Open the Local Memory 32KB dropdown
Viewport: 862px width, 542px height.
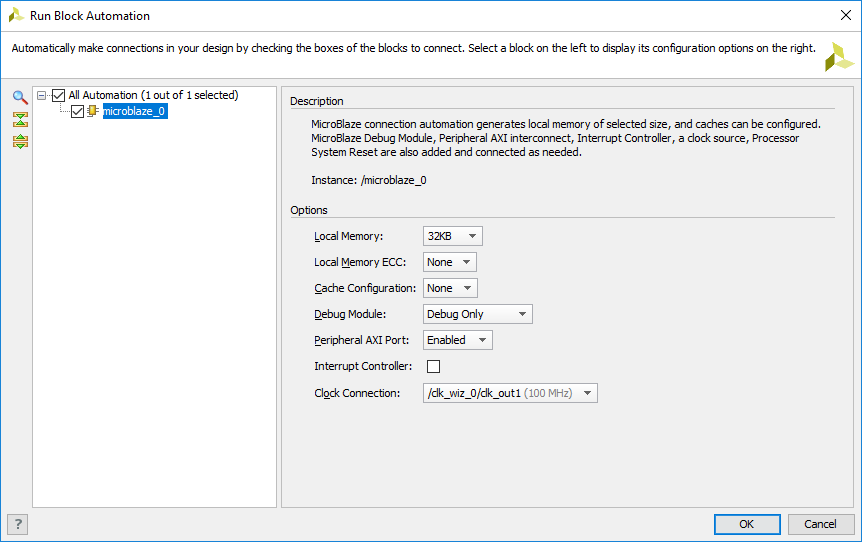452,236
